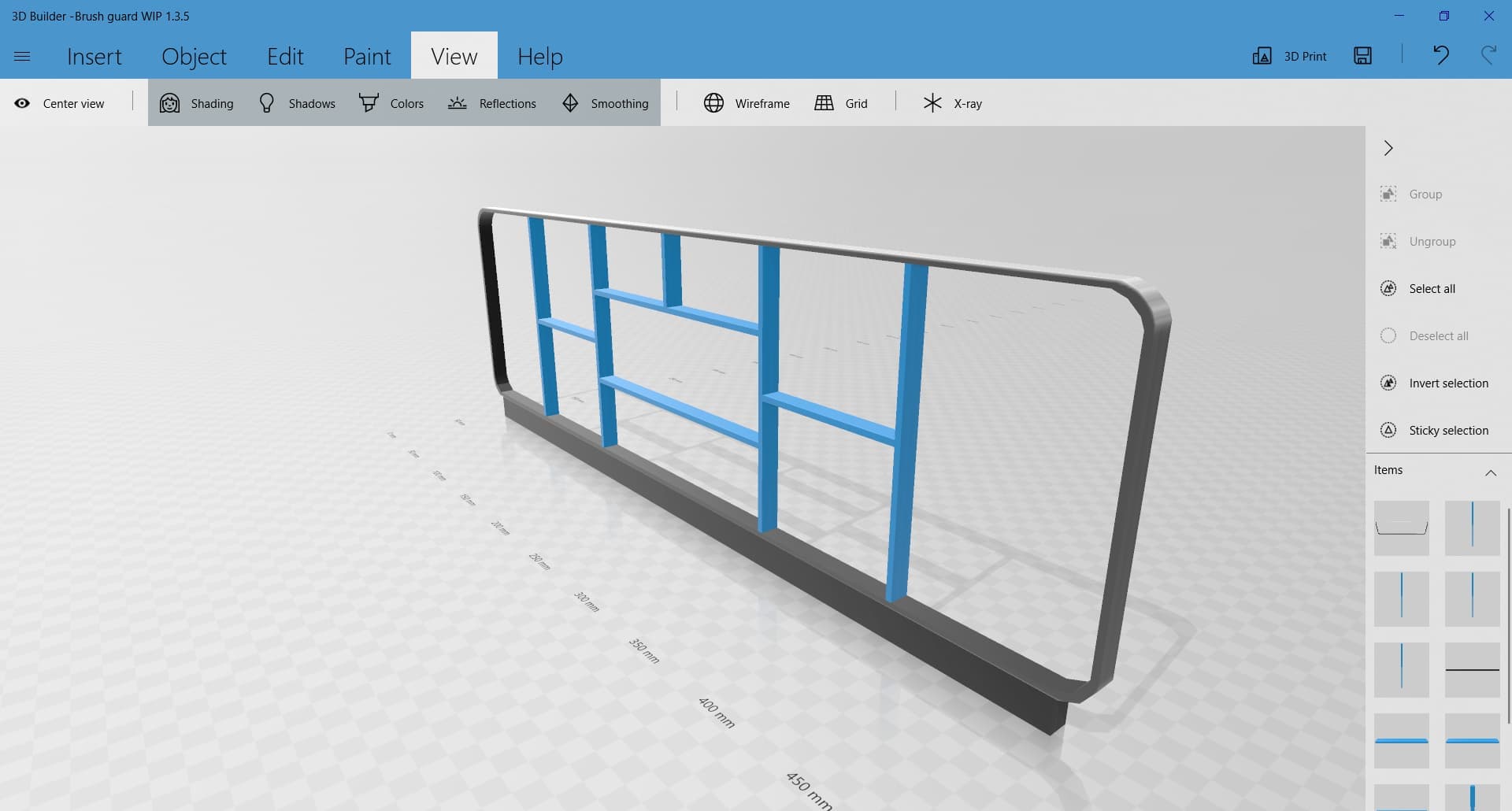Click the Save floppy disk icon
Screen dimensions: 1512x811
[1362, 55]
